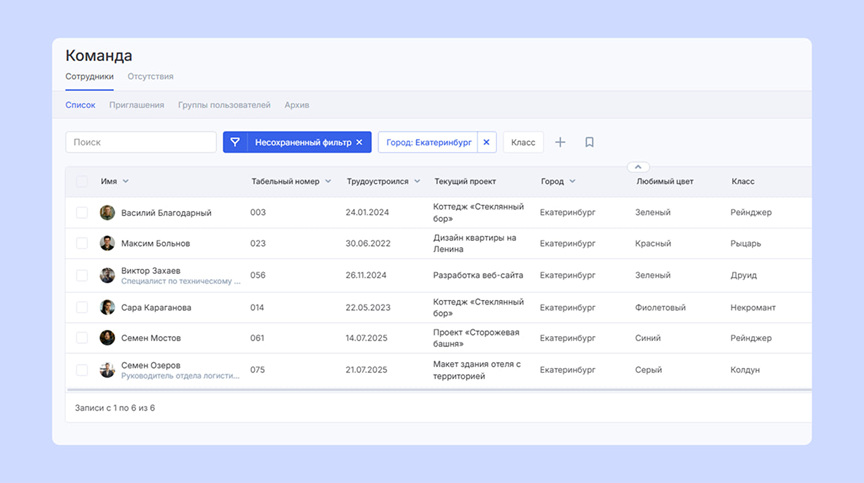The image size is (864, 483).
Task: Open the Имя column sort dropdown
Action: 125,182
